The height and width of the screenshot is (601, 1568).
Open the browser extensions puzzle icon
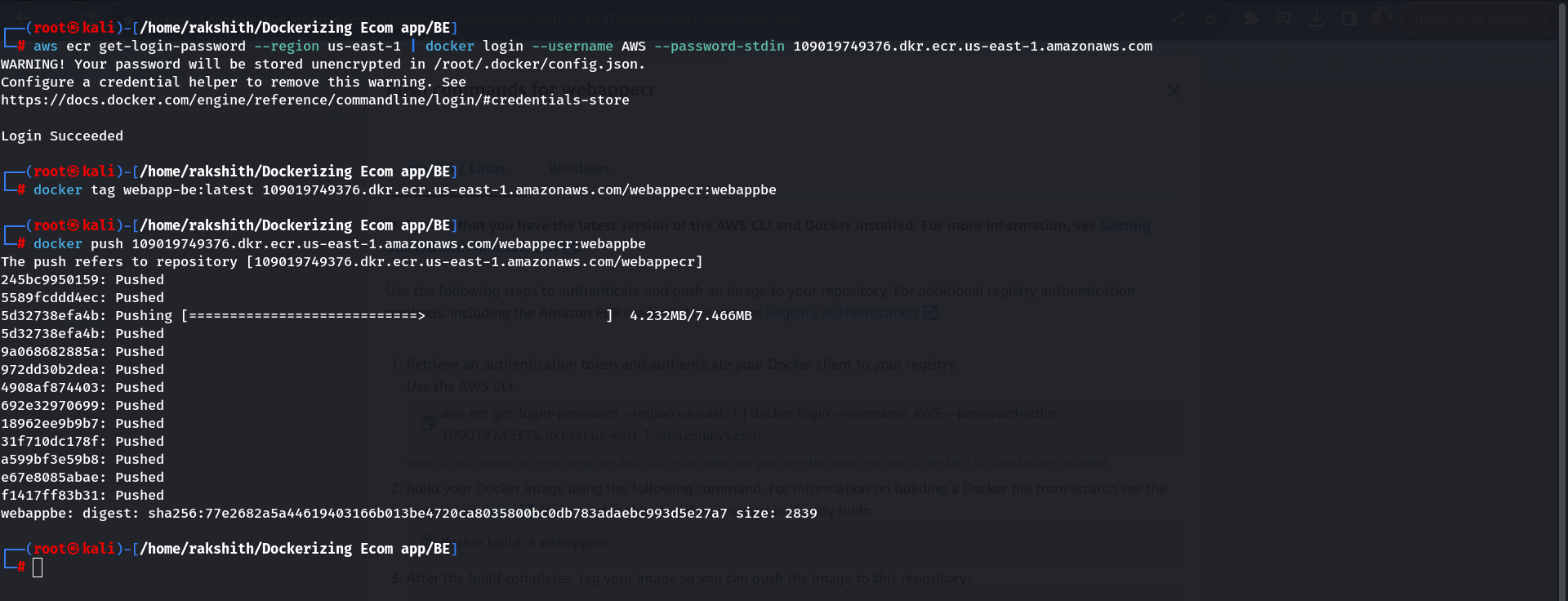(1250, 19)
